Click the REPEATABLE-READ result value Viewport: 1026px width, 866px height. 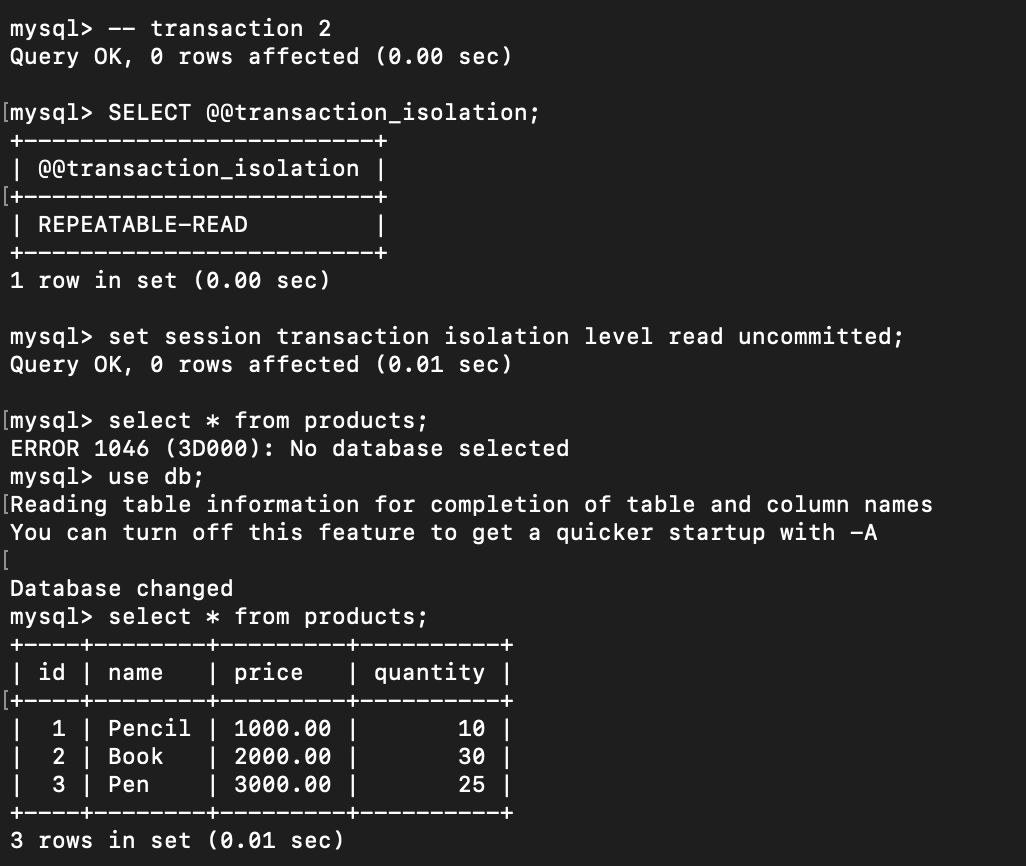[143, 225]
